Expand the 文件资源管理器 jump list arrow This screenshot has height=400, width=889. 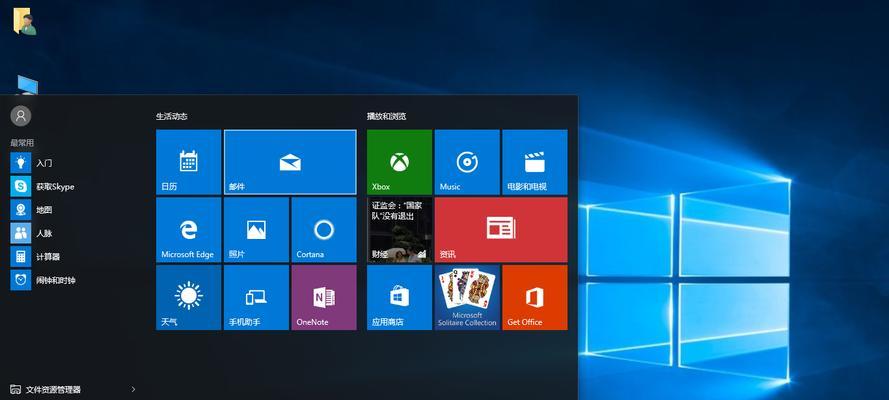coord(133,389)
